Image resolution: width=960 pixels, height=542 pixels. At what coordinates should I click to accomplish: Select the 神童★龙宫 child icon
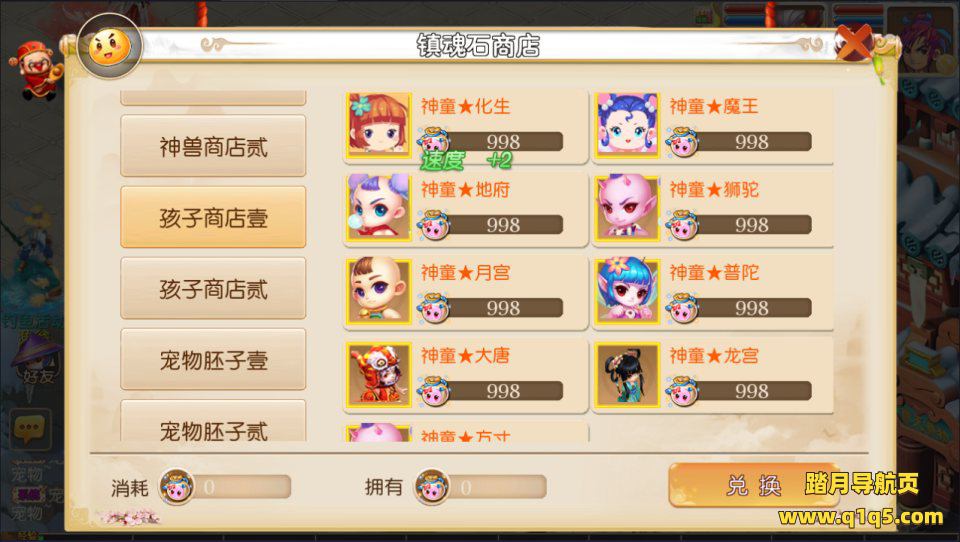click(627, 374)
